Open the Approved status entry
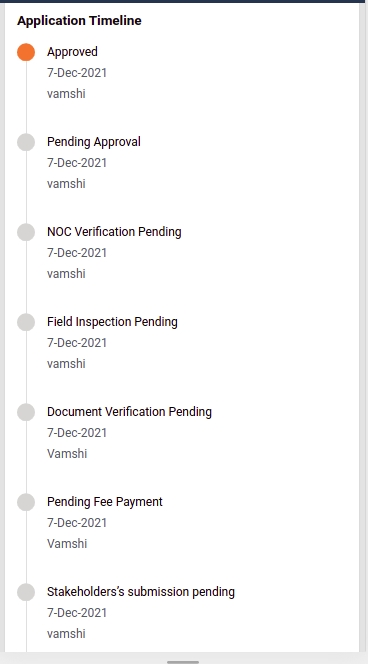The width and height of the screenshot is (368, 664). click(x=72, y=52)
